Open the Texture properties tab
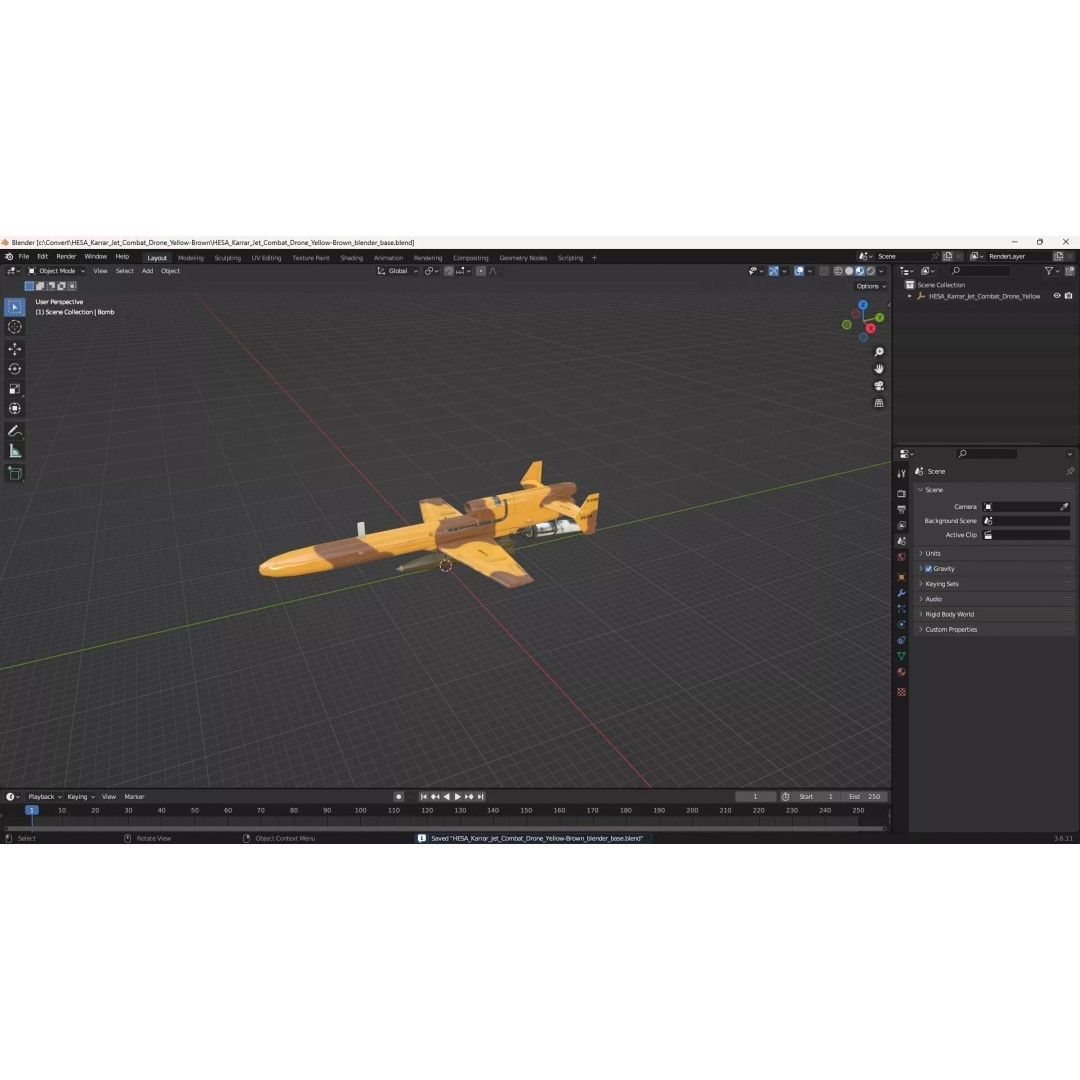1080x1080 pixels. click(902, 692)
